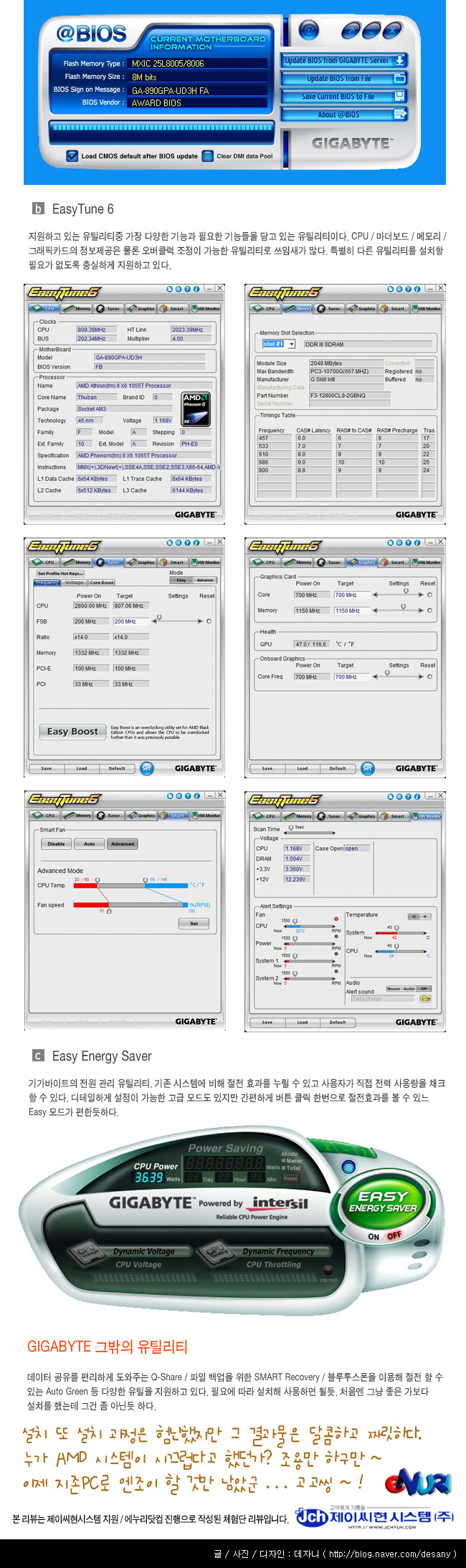Select Buzzer audio option in HW Monitor

(394, 988)
